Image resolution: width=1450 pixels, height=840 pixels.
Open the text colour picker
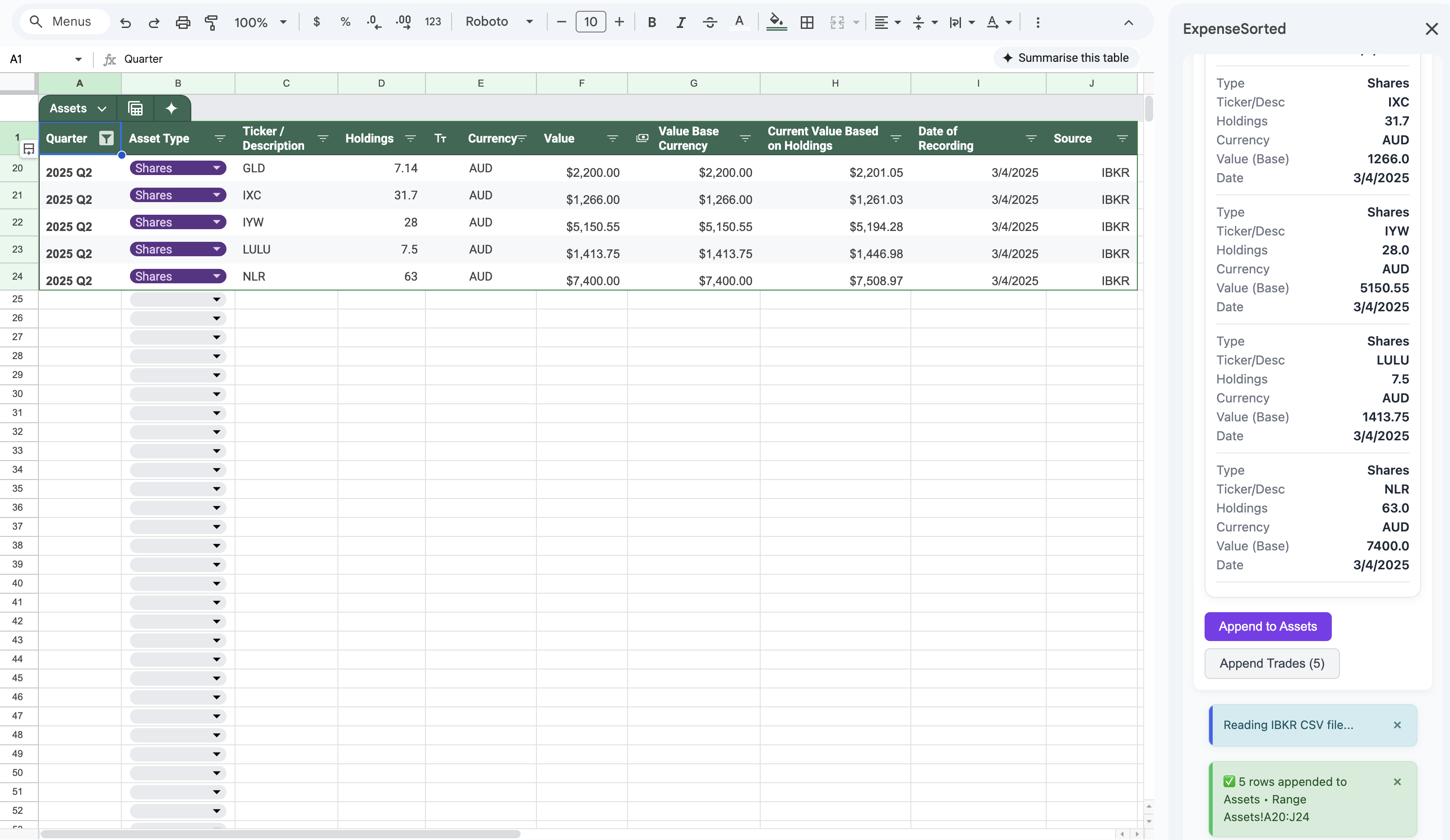(x=739, y=23)
